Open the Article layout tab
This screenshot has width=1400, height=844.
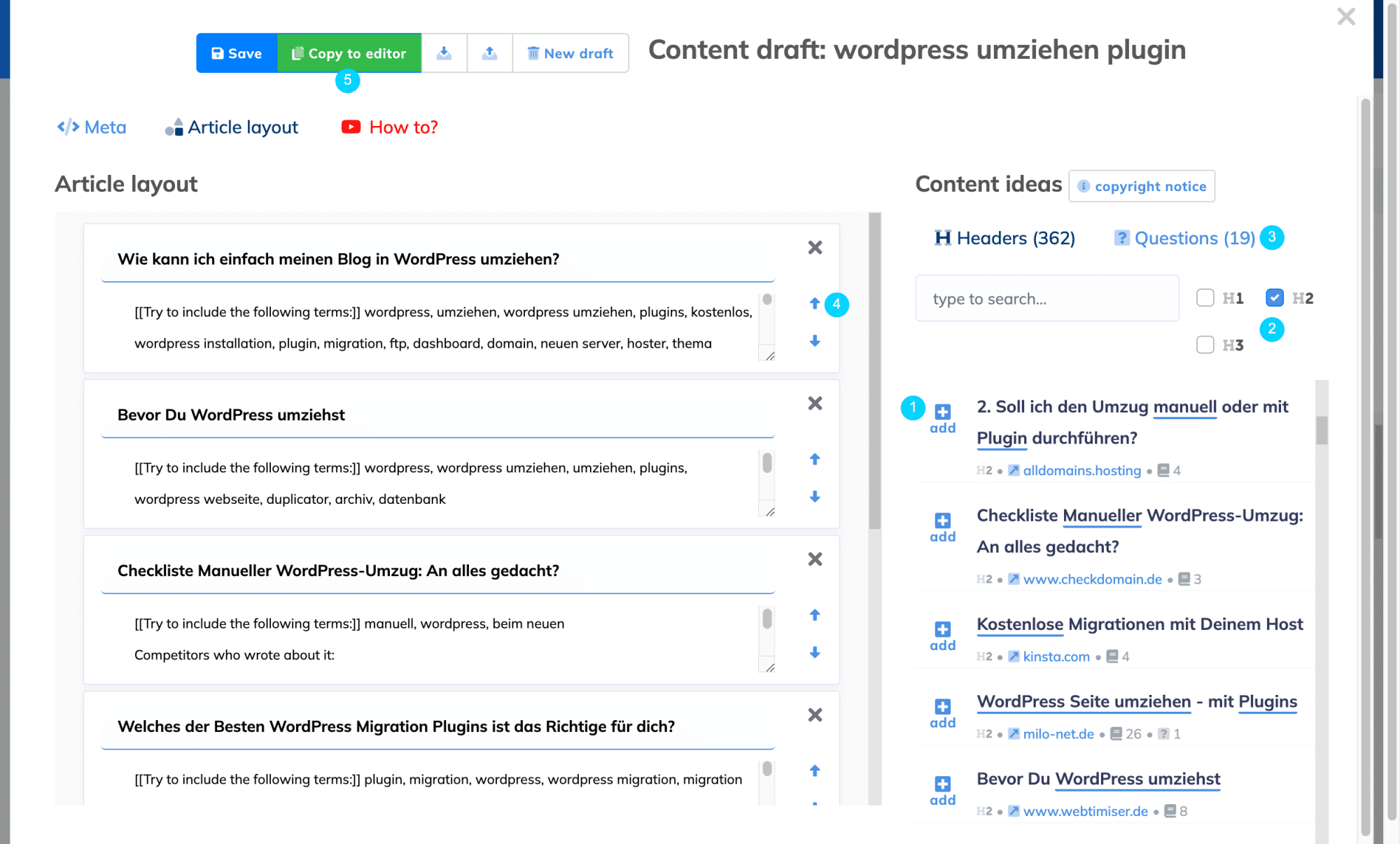click(232, 127)
